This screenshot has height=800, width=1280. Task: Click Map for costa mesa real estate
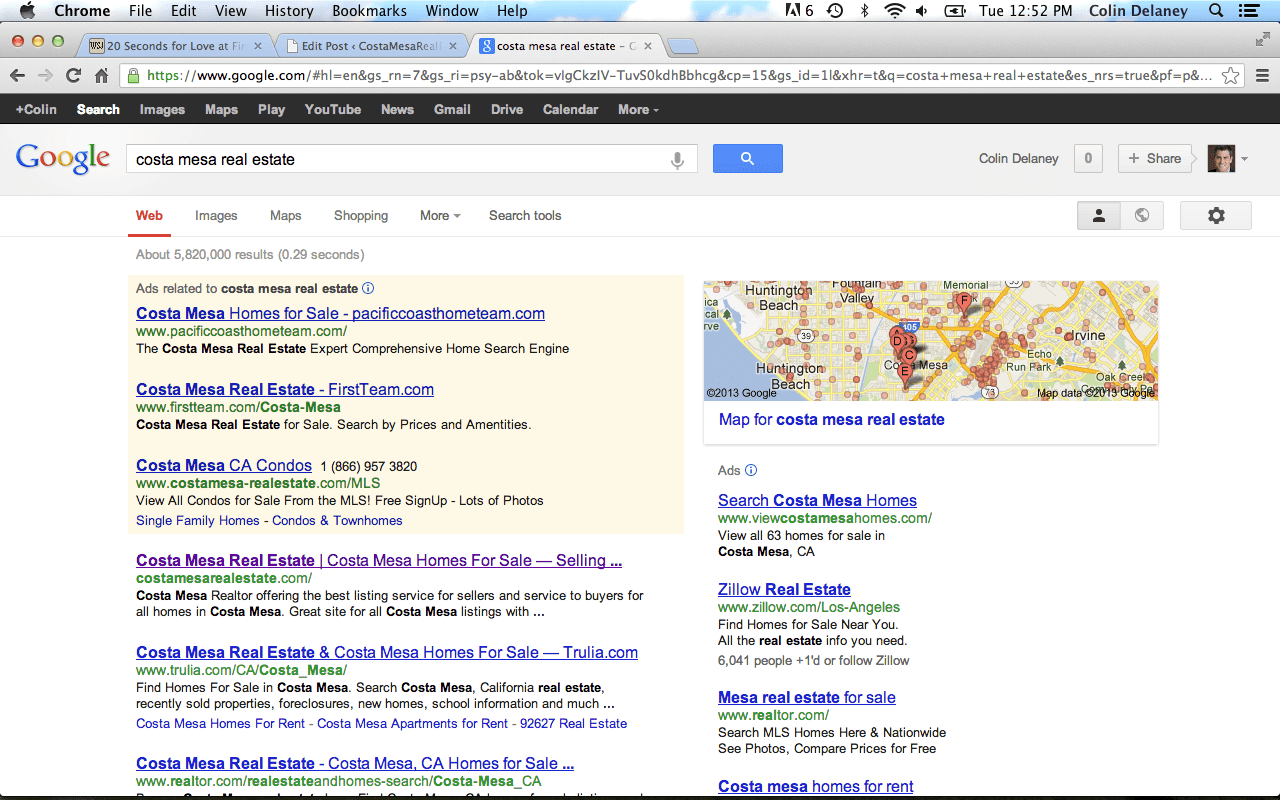click(831, 419)
